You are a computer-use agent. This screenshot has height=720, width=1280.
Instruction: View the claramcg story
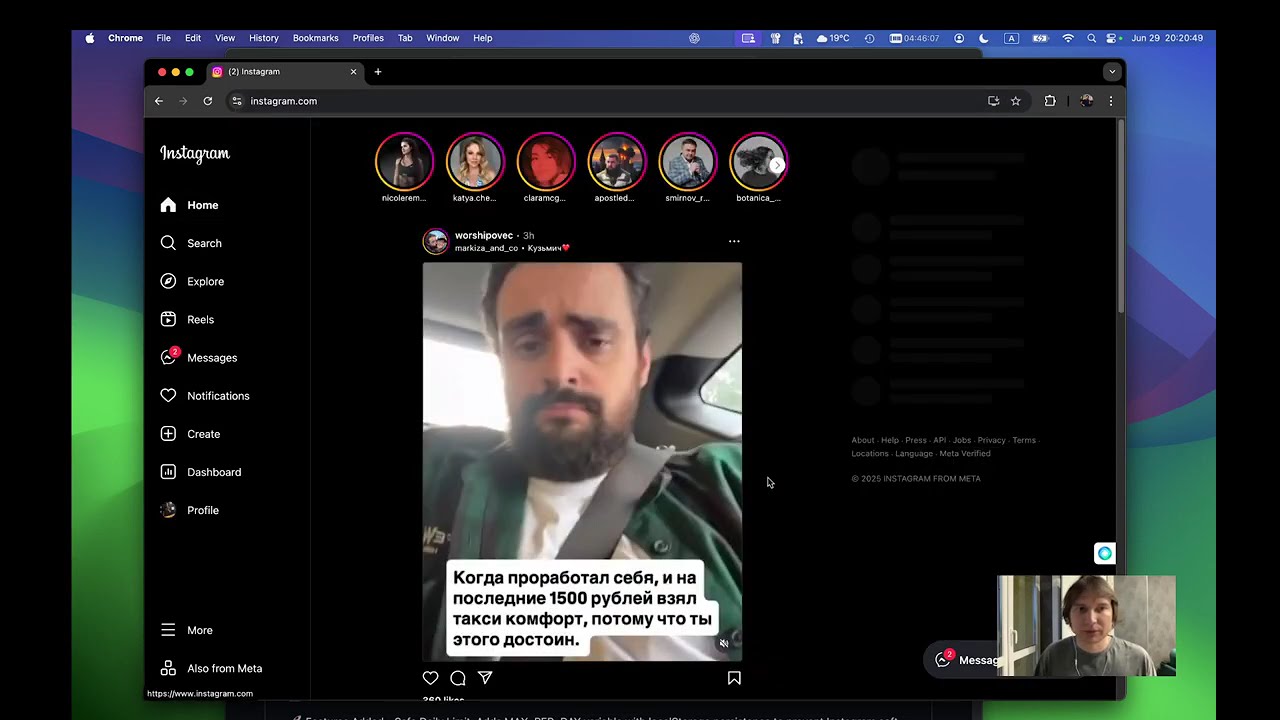pos(546,161)
